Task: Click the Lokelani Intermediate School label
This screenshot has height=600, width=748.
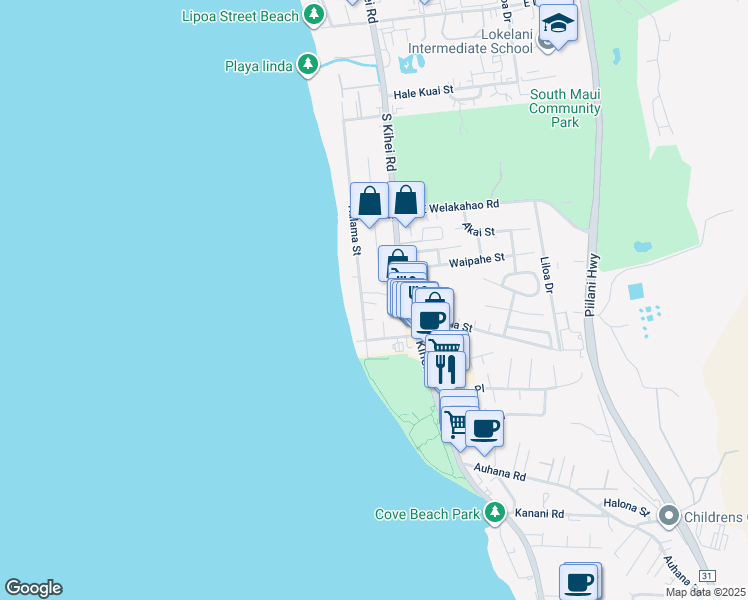Action: 470,41
